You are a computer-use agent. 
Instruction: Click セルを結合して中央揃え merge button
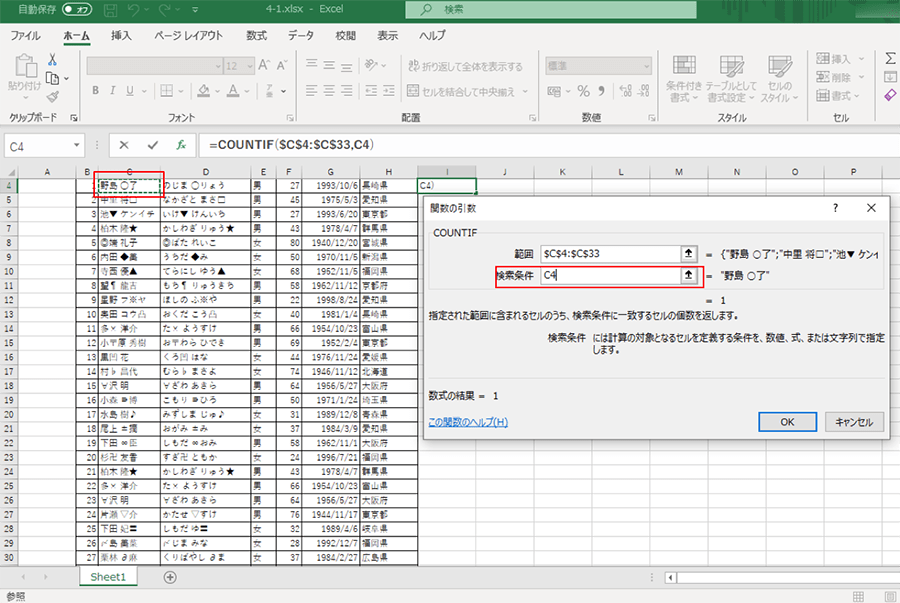(x=461, y=91)
